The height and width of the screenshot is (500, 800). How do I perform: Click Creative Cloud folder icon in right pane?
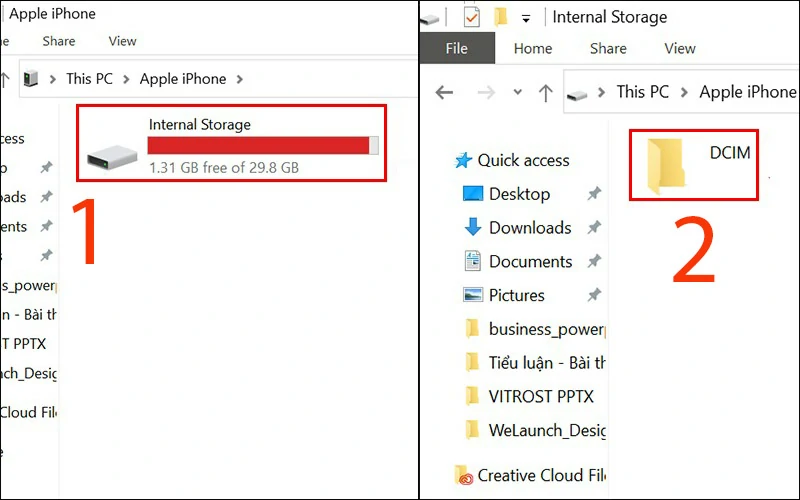click(463, 476)
